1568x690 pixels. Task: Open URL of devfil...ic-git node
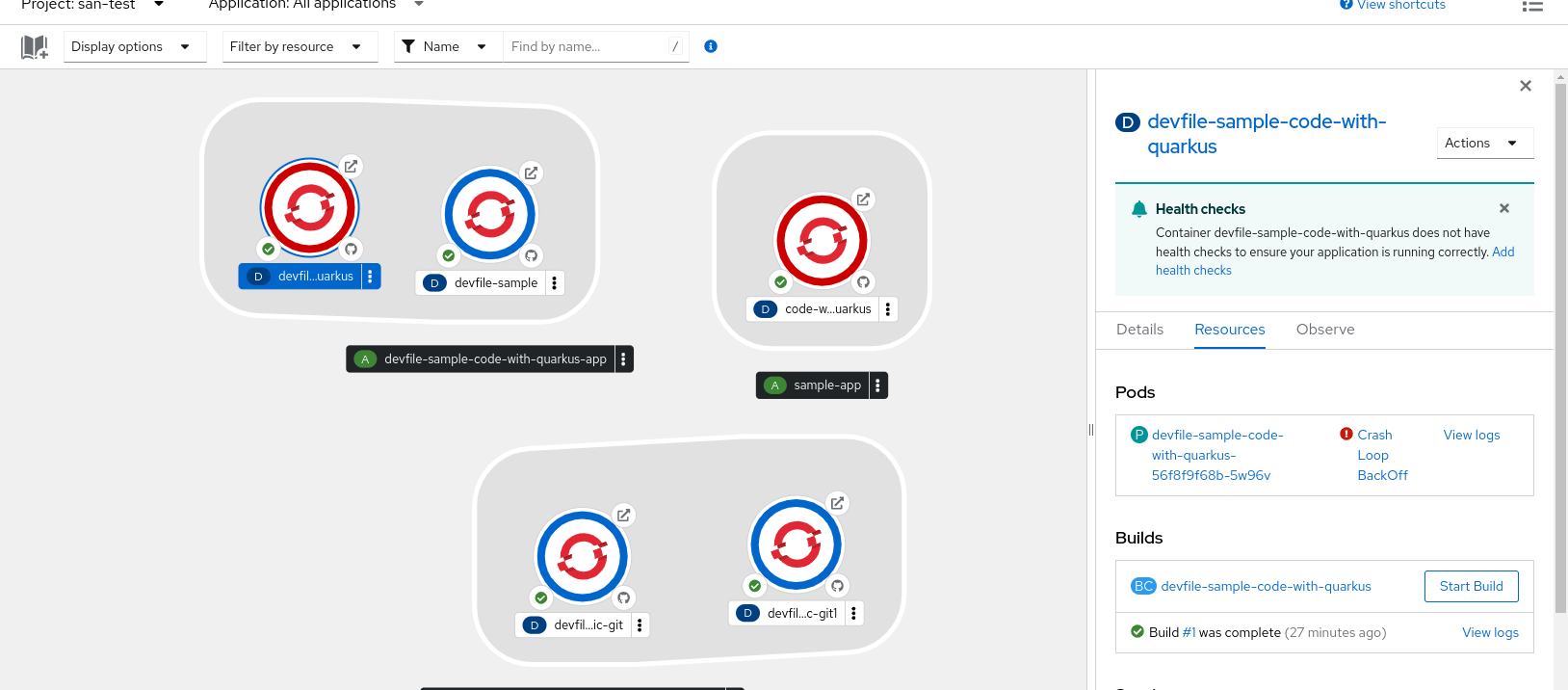pos(624,516)
